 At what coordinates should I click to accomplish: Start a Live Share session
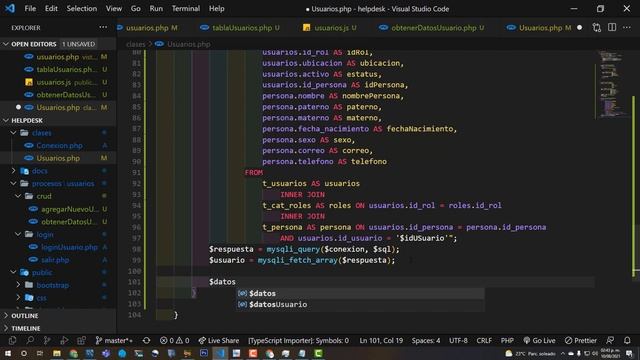pyautogui.click(x=218, y=340)
